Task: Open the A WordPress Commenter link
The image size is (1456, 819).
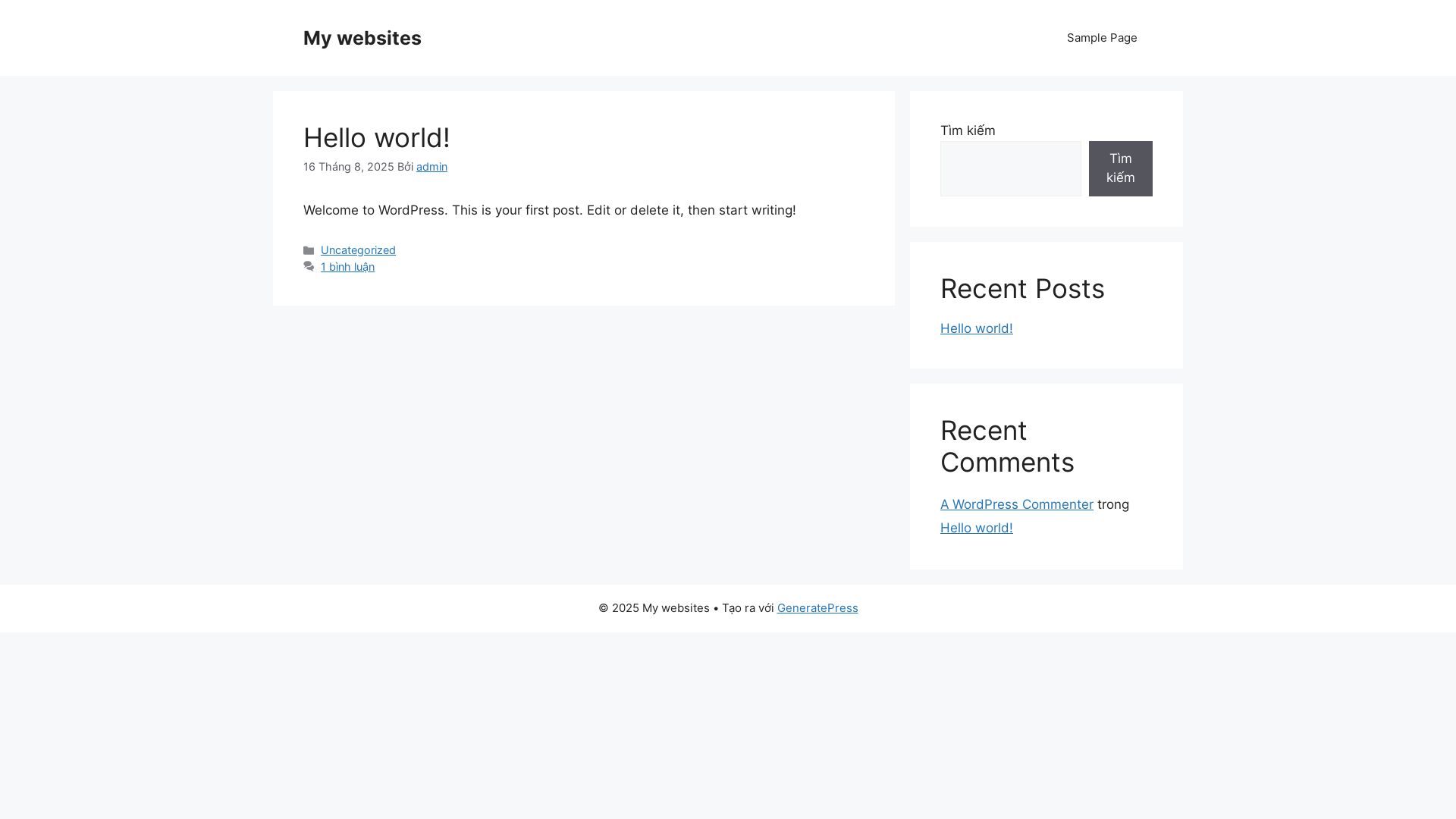Action: (1016, 504)
